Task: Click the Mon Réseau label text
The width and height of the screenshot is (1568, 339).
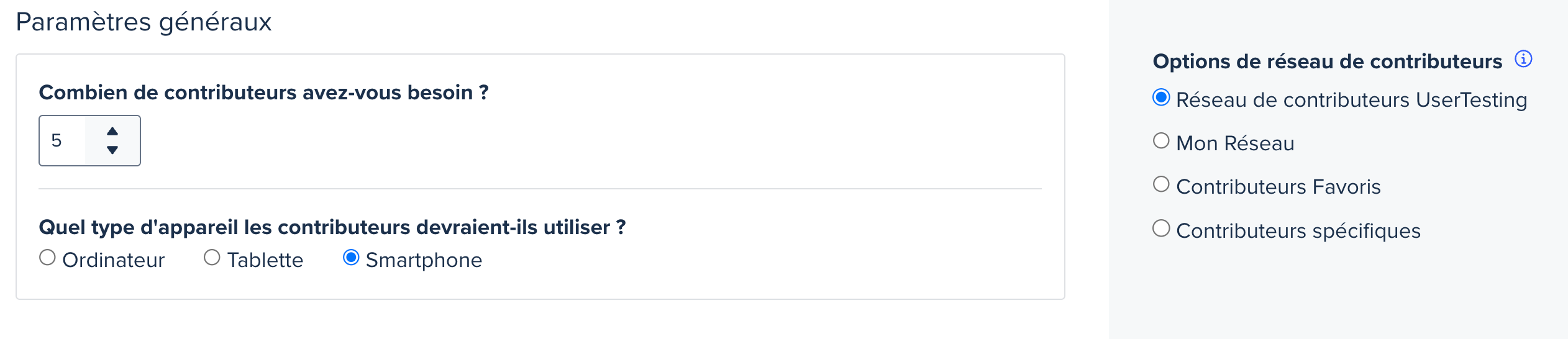Action: click(1235, 143)
